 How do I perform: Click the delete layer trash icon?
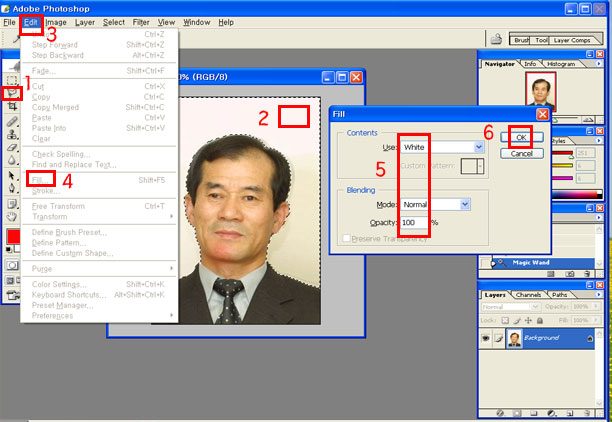pos(587,413)
